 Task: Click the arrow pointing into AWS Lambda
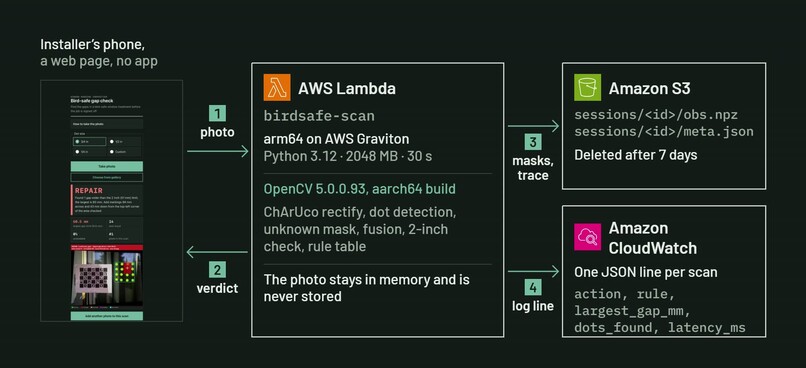point(217,152)
